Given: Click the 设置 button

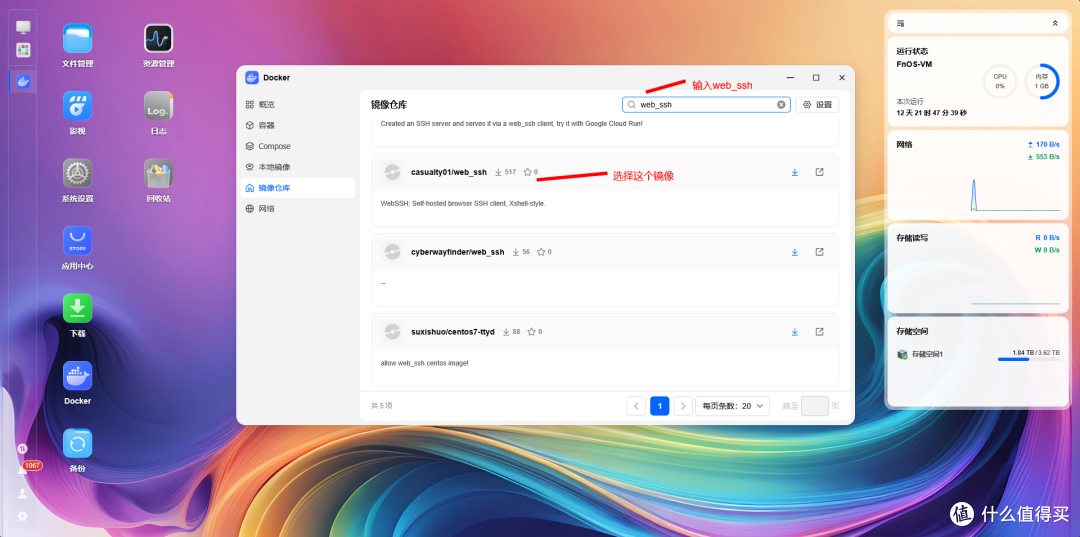Looking at the screenshot, I should (818, 105).
